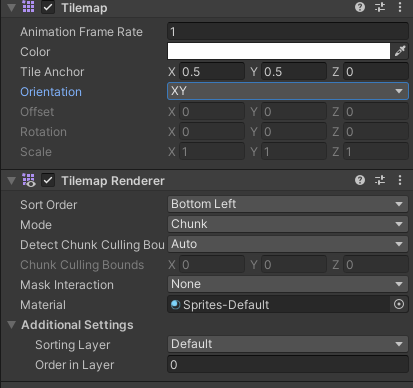Click the Material label
Image resolution: width=413 pixels, height=388 pixels.
[43, 305]
